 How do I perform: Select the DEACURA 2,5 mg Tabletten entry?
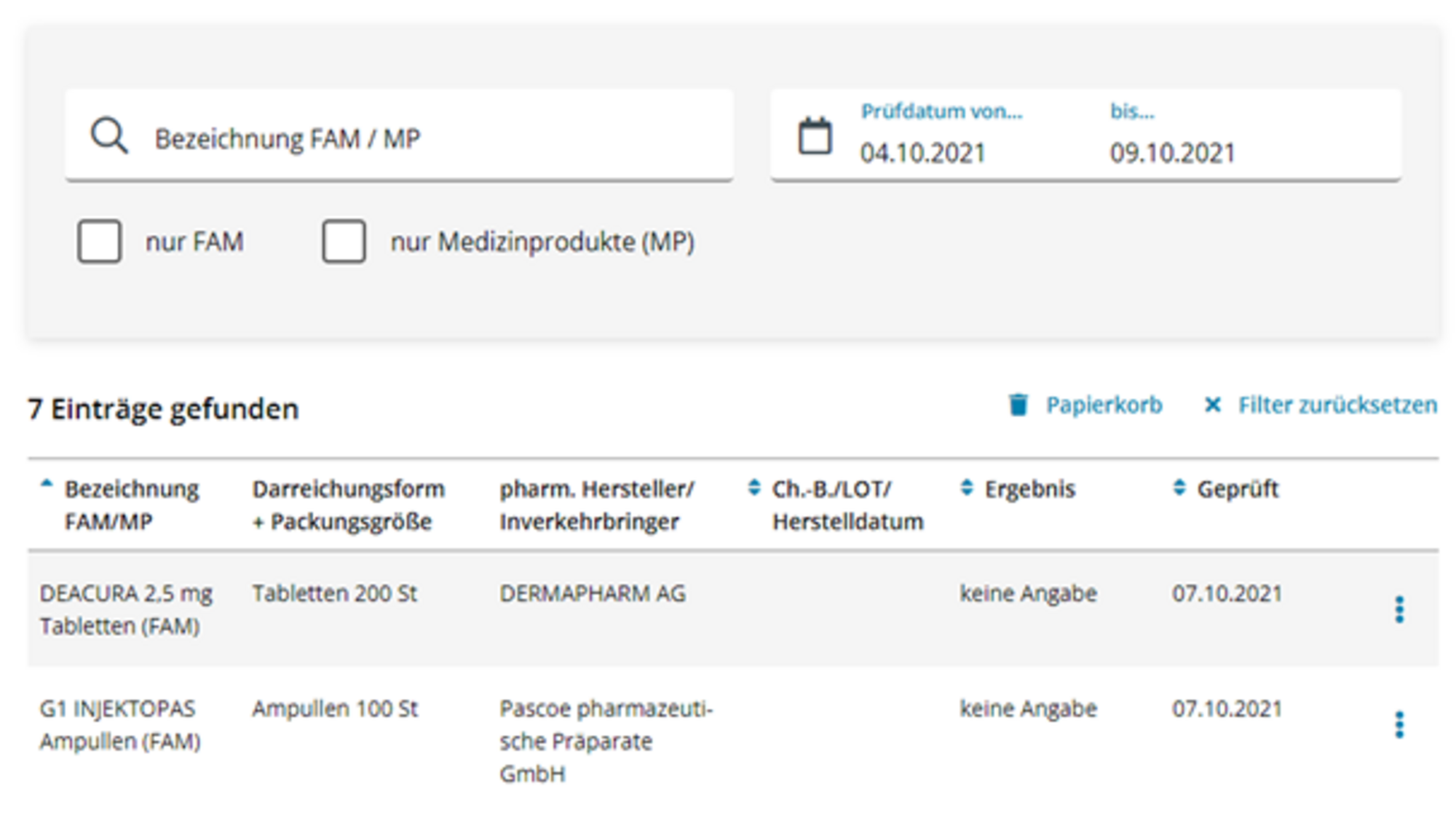[126, 610]
